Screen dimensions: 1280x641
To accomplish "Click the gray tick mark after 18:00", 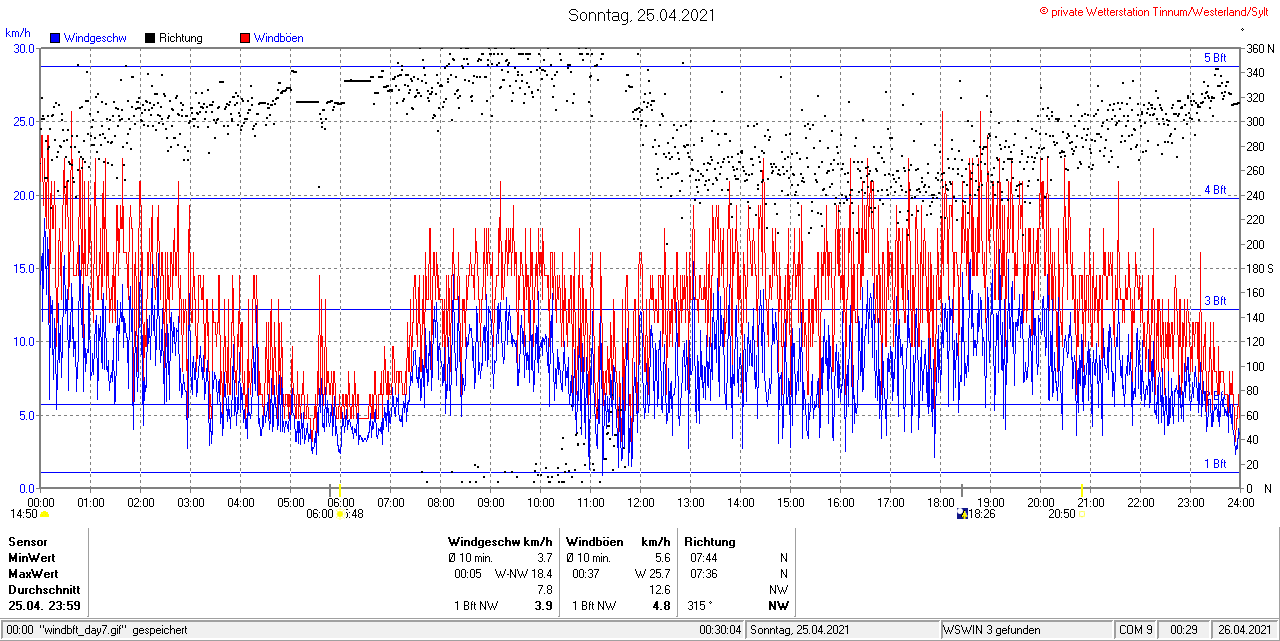I will pos(962,489).
